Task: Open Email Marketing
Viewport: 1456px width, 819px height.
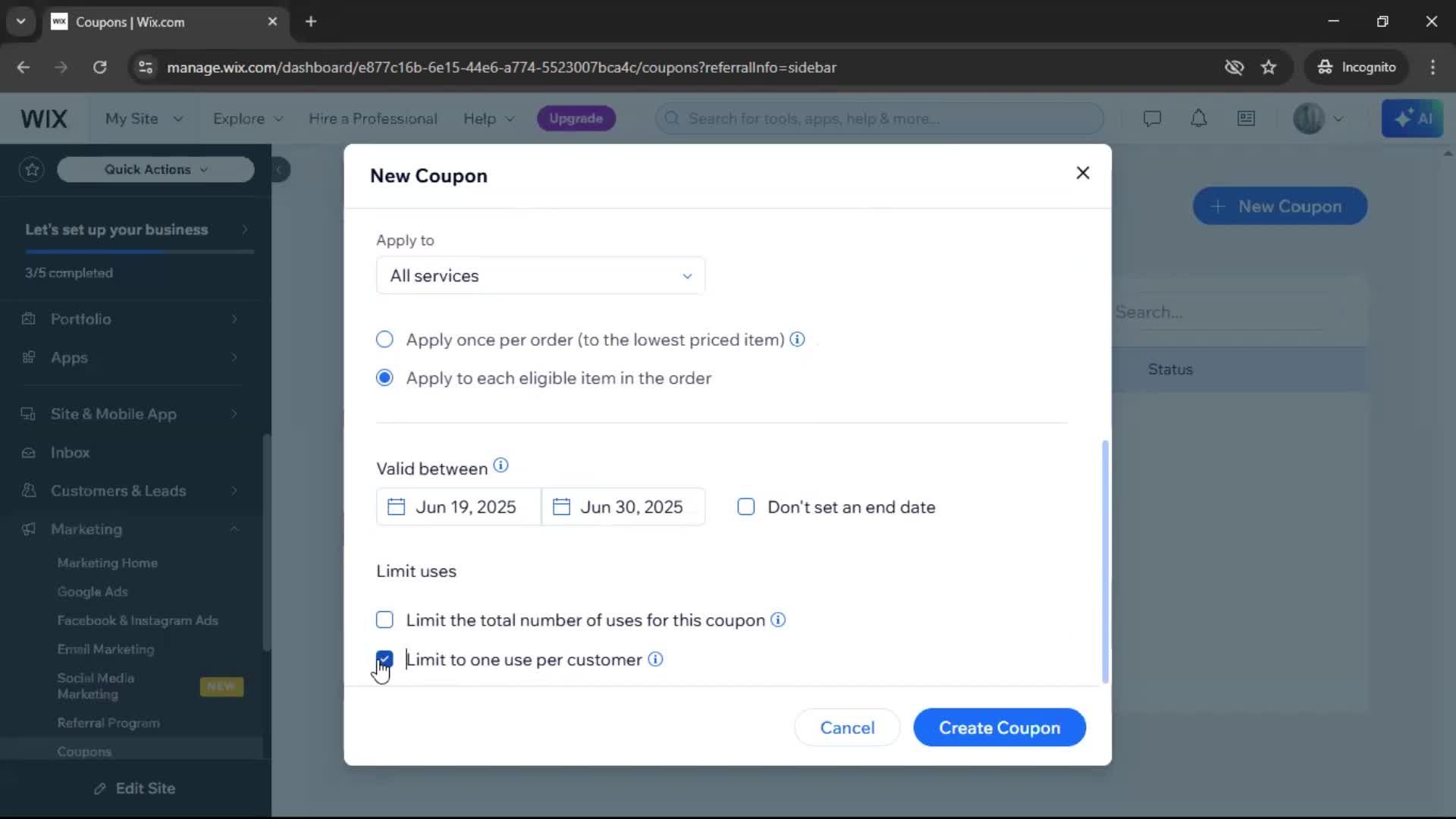Action: [x=105, y=649]
